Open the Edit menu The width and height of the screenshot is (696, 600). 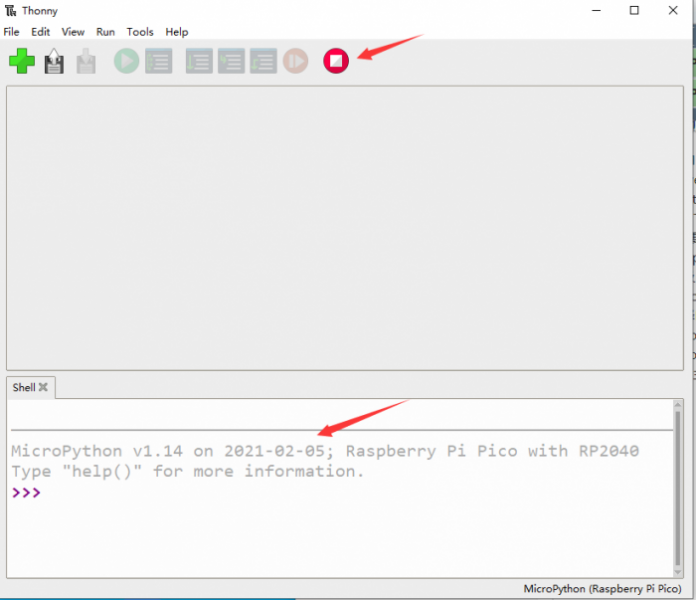coord(40,32)
